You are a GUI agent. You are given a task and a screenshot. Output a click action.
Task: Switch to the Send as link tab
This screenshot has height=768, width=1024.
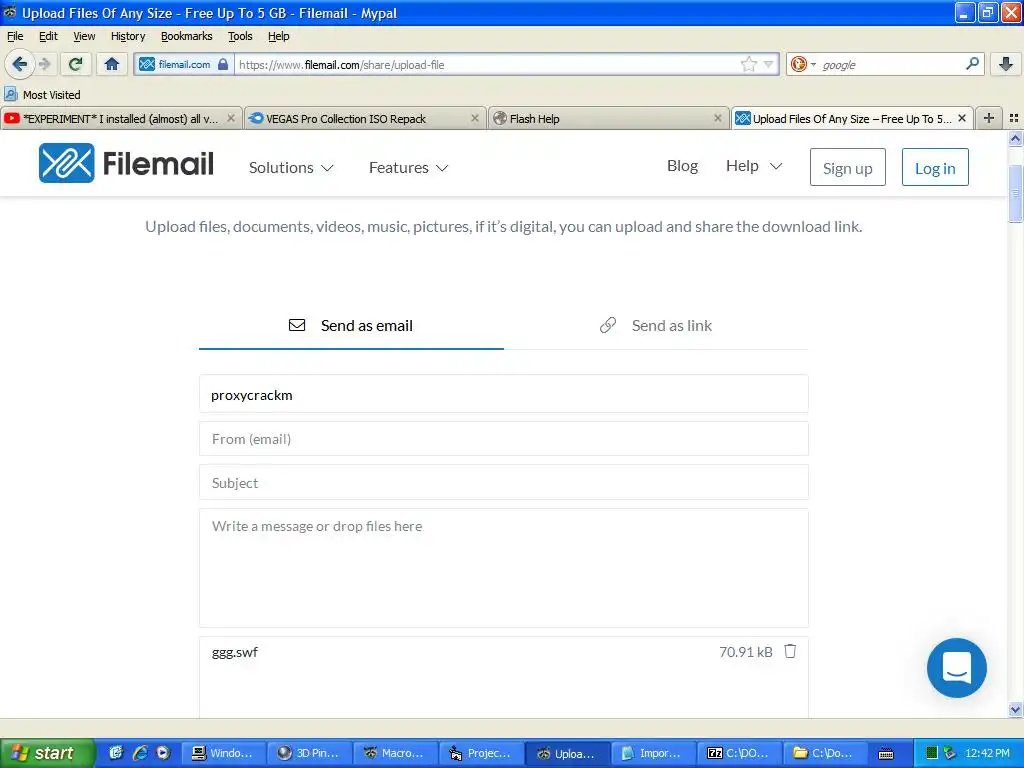656,325
